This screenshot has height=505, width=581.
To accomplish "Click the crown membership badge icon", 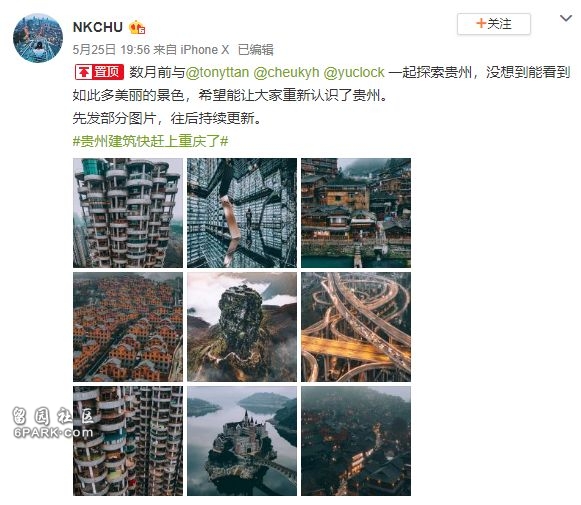I will click(x=137, y=28).
